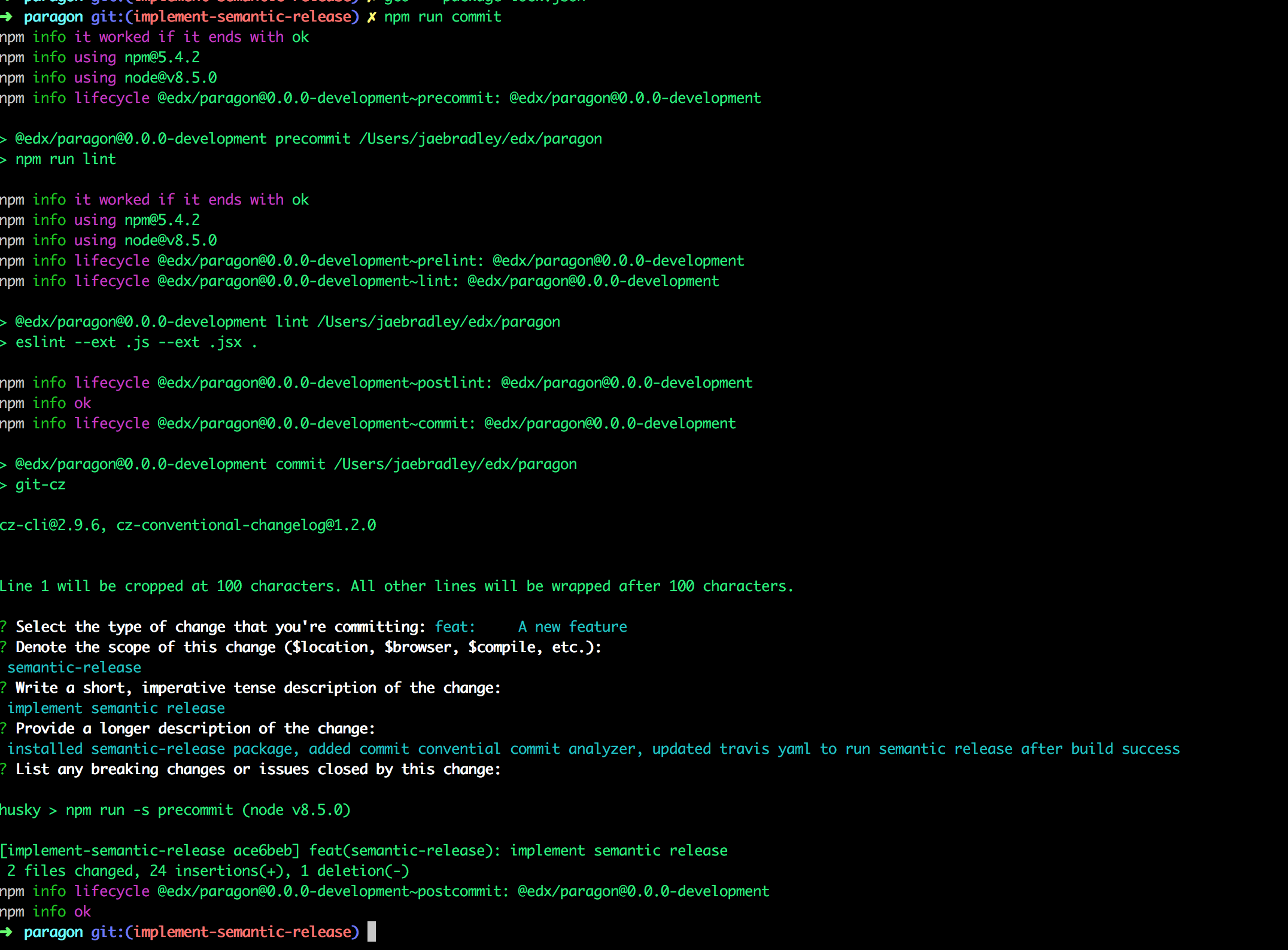
Task: Click the '2 files changed, 24 insertions' summary
Action: tap(208, 871)
